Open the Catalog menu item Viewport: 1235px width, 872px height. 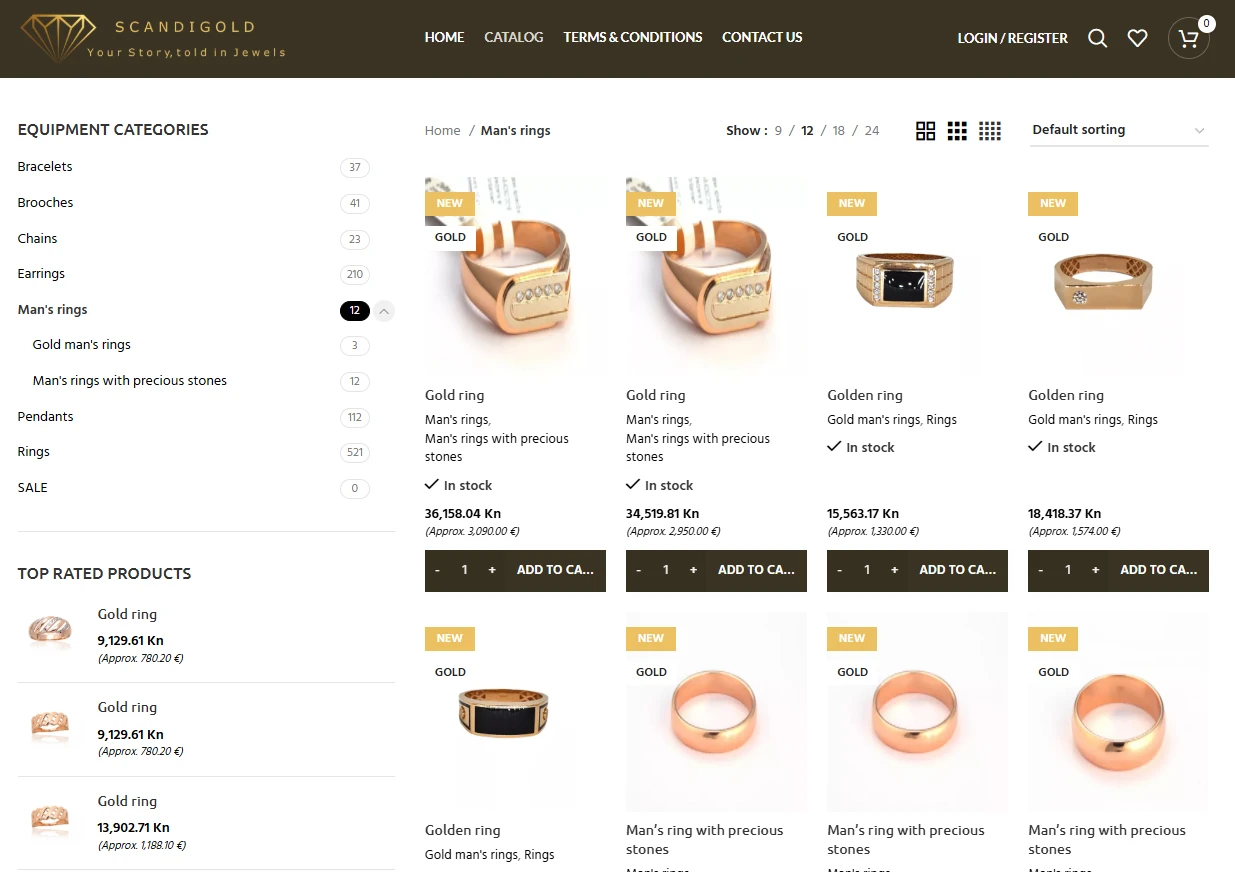tap(514, 37)
